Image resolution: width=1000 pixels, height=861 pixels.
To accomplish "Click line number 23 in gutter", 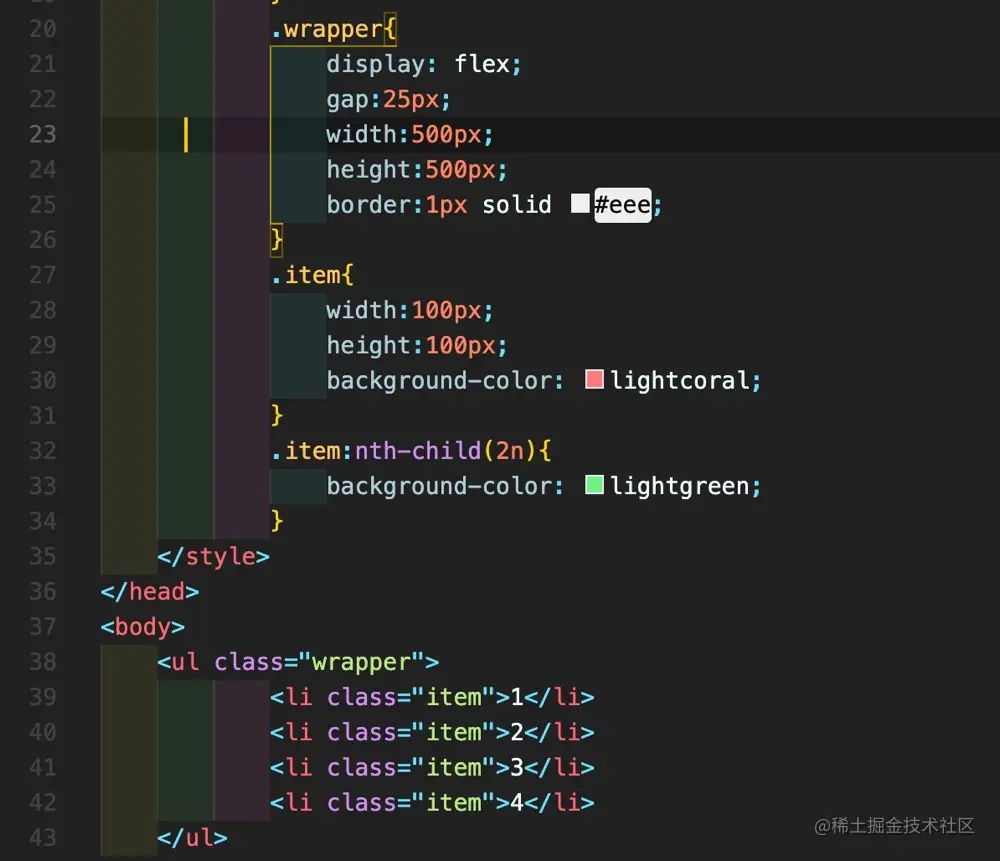I will point(43,135).
